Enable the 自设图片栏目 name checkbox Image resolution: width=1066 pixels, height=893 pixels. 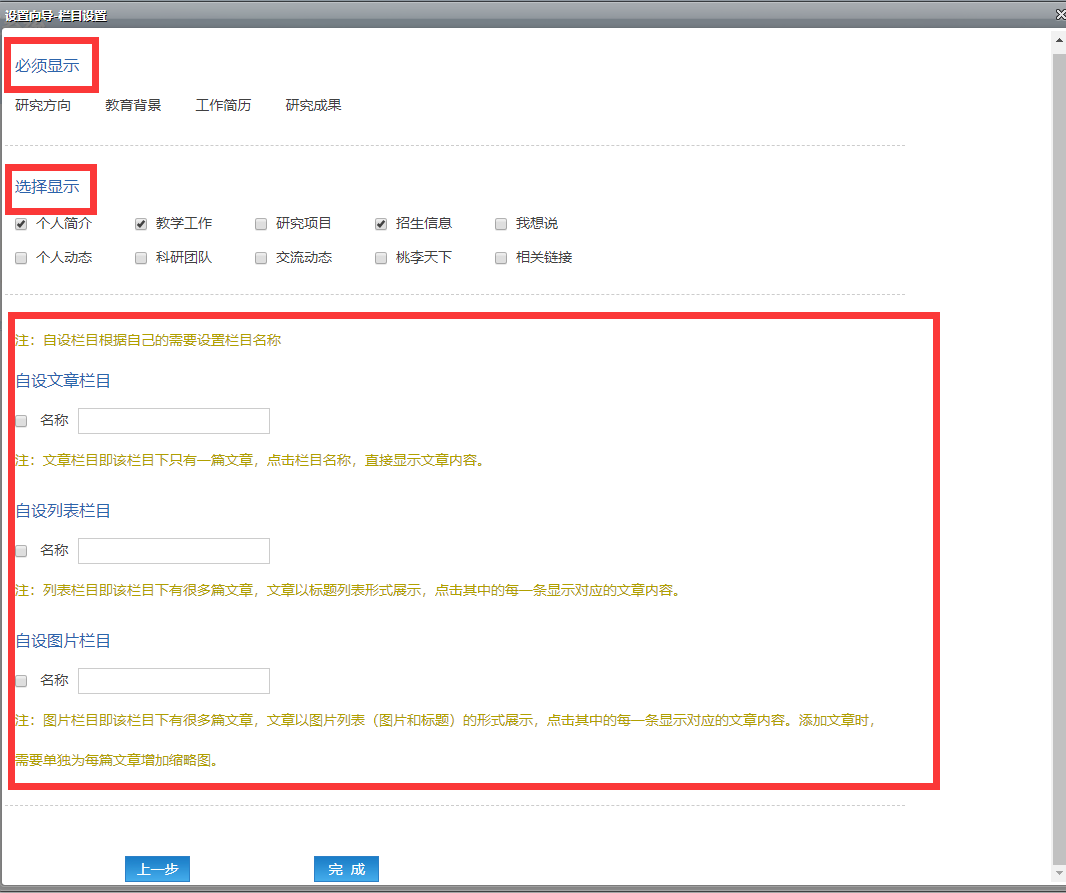(21, 681)
